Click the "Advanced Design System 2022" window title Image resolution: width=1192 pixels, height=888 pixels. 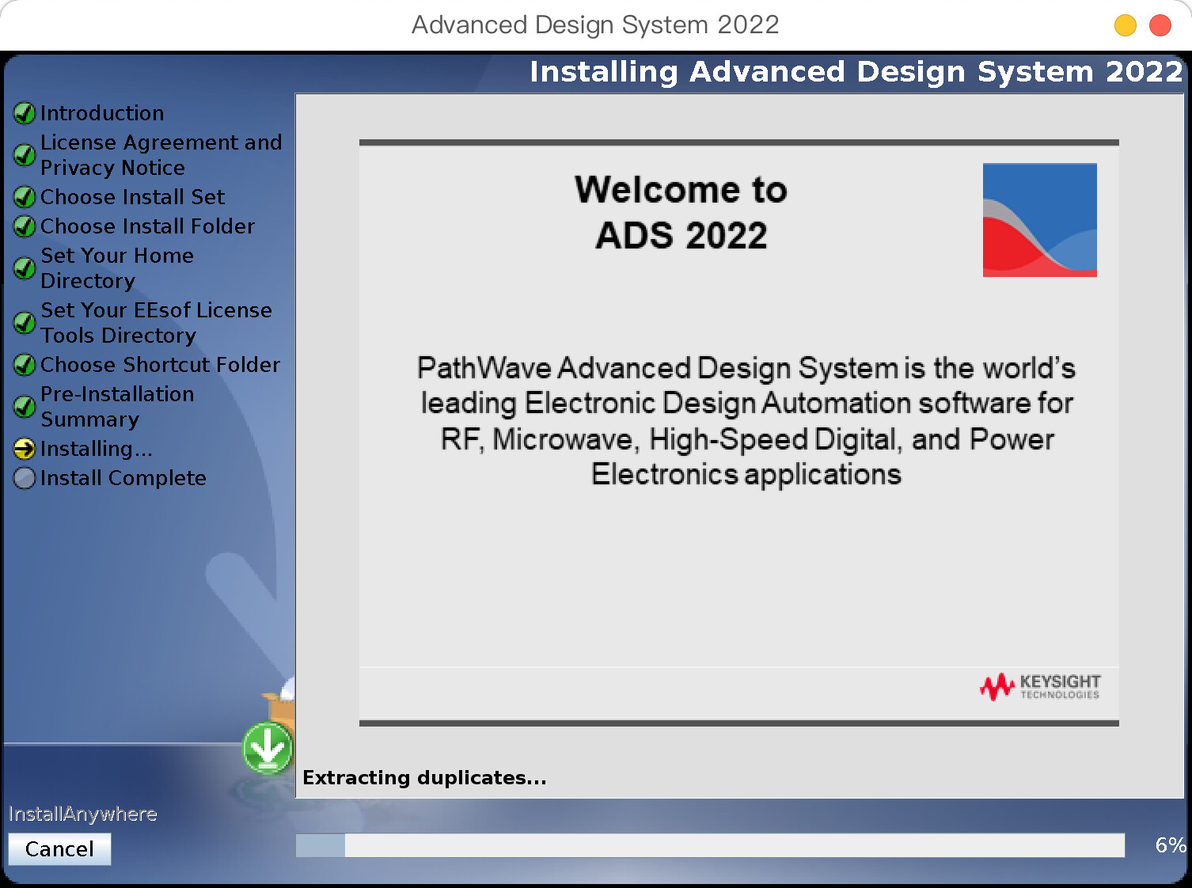point(595,25)
